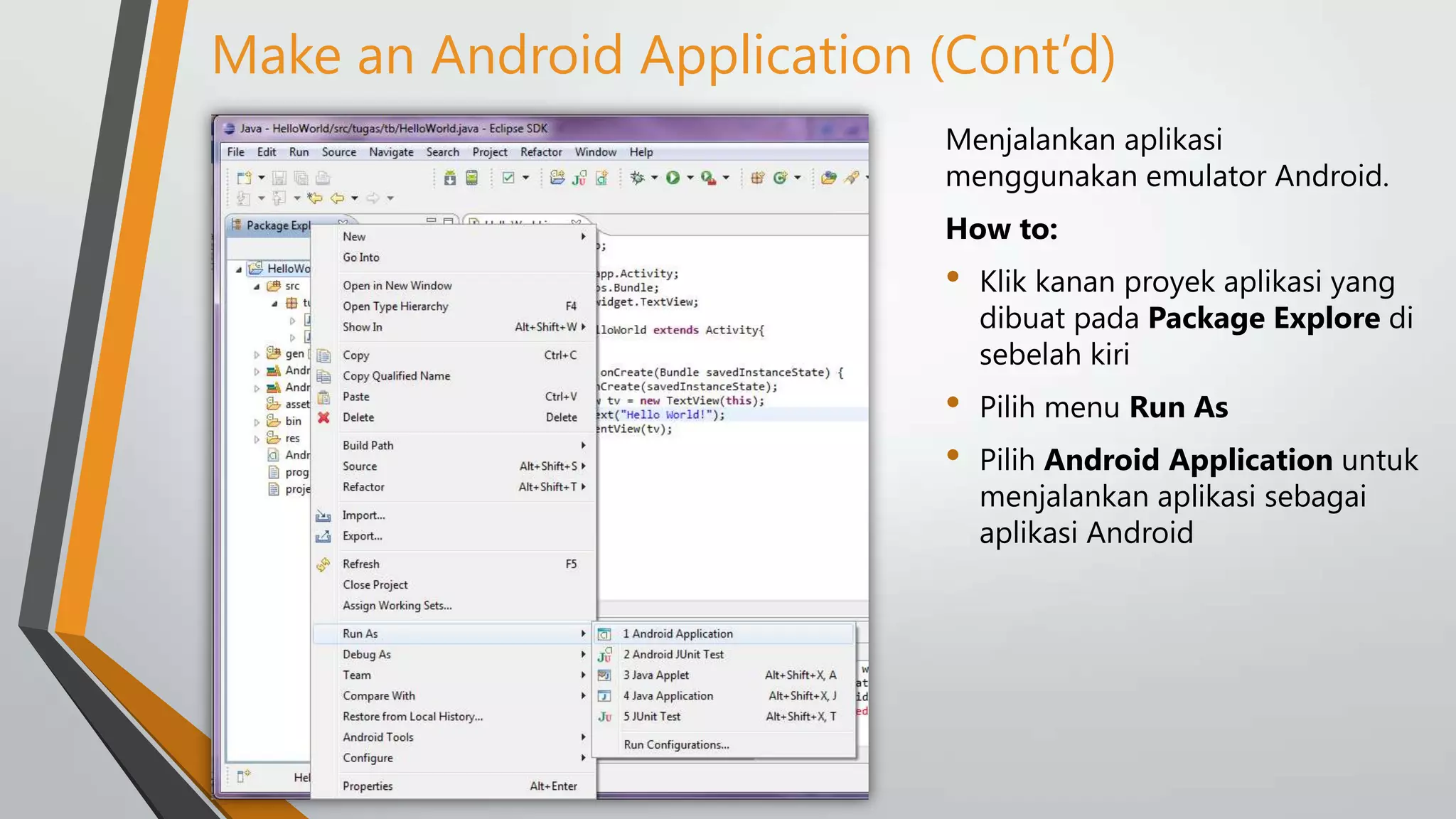Open the Back history dropdown arrow
Viewport: 1456px width, 819px height.
(x=354, y=198)
